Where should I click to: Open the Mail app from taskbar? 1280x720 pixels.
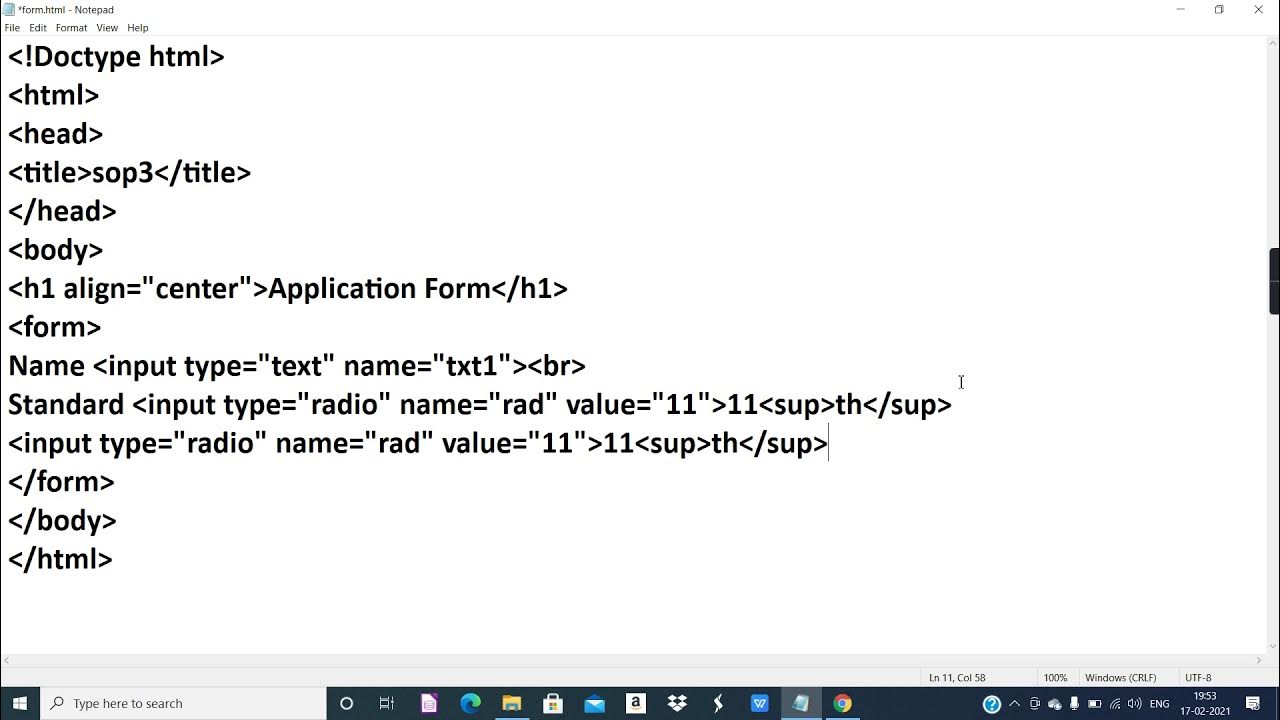[594, 703]
